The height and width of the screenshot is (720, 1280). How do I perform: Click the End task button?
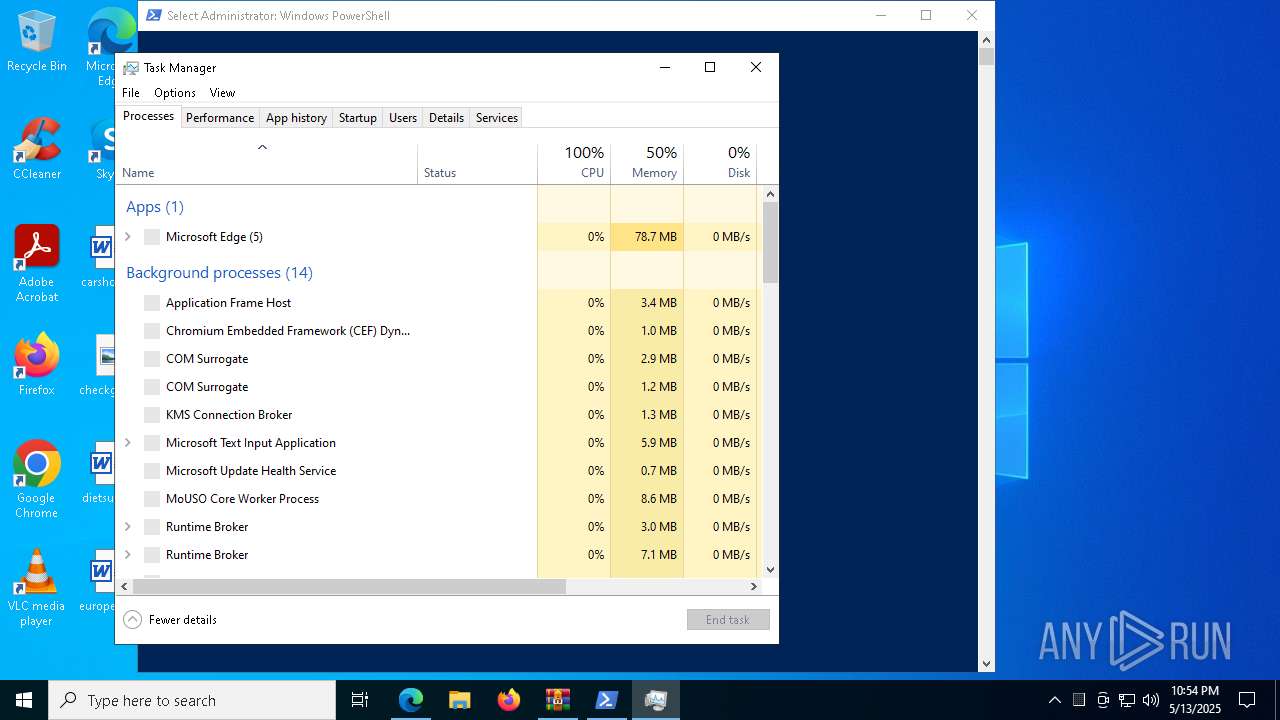point(728,620)
